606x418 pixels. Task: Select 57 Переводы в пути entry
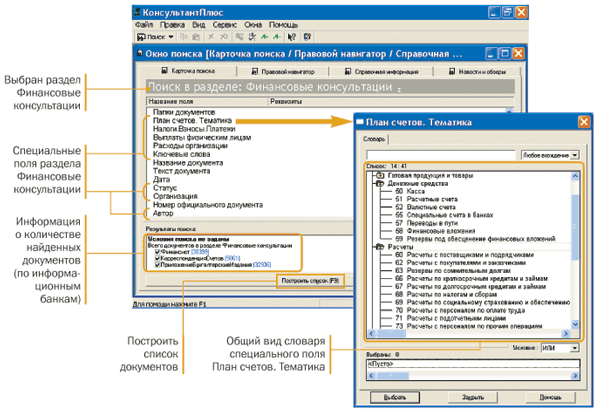[426, 223]
